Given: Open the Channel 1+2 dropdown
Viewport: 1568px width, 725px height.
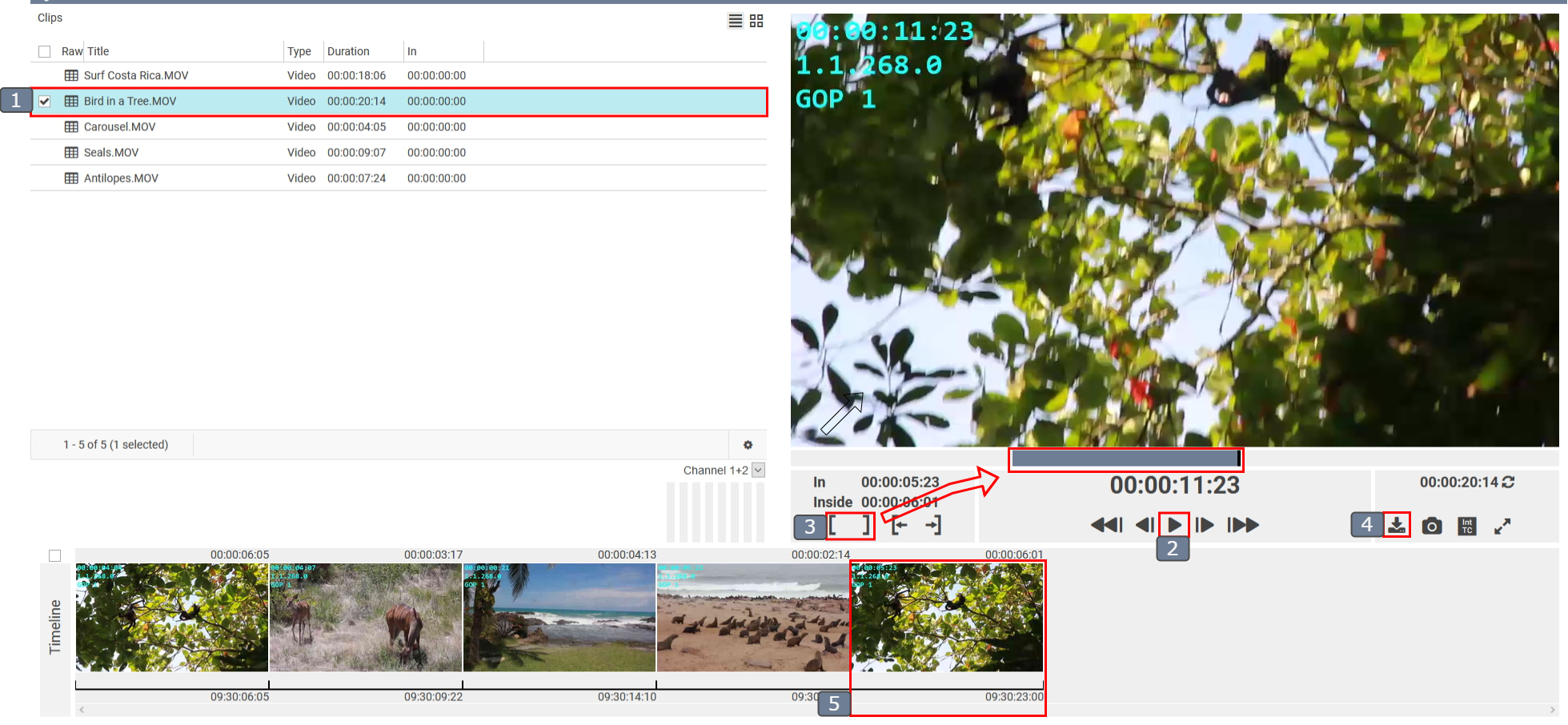Looking at the screenshot, I should pyautogui.click(x=758, y=471).
